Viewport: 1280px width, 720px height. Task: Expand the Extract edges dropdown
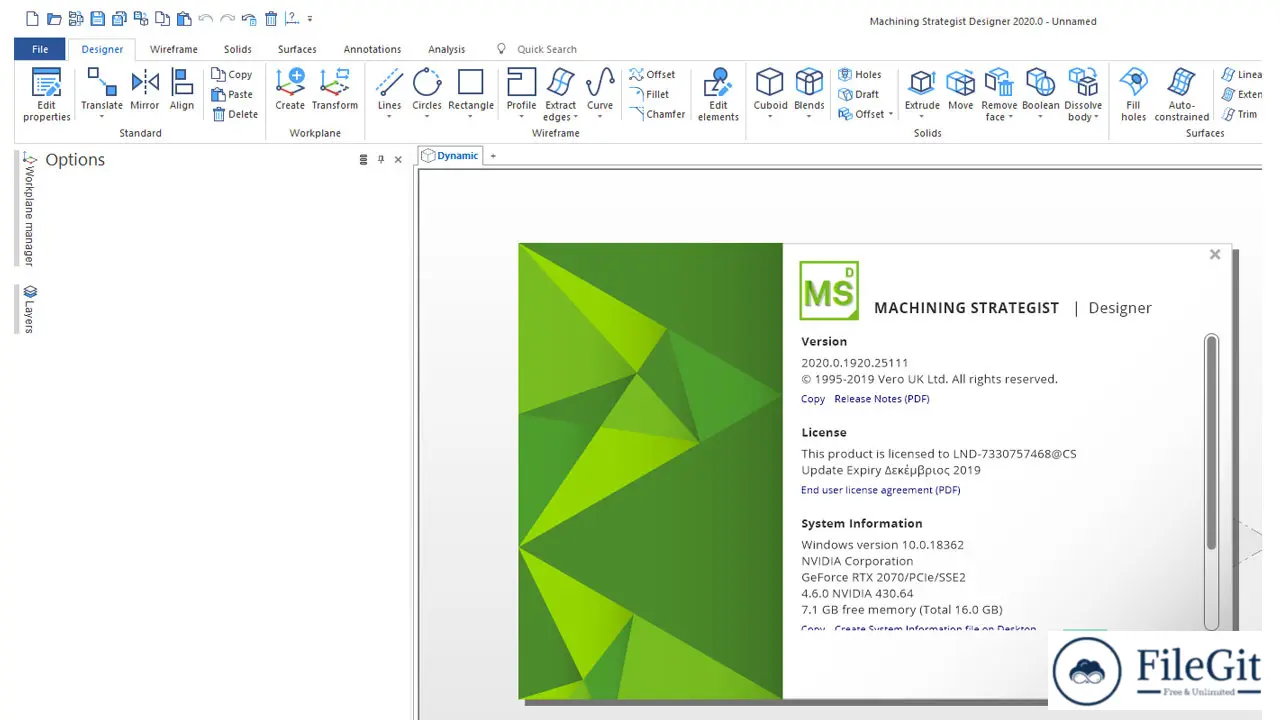tap(575, 118)
